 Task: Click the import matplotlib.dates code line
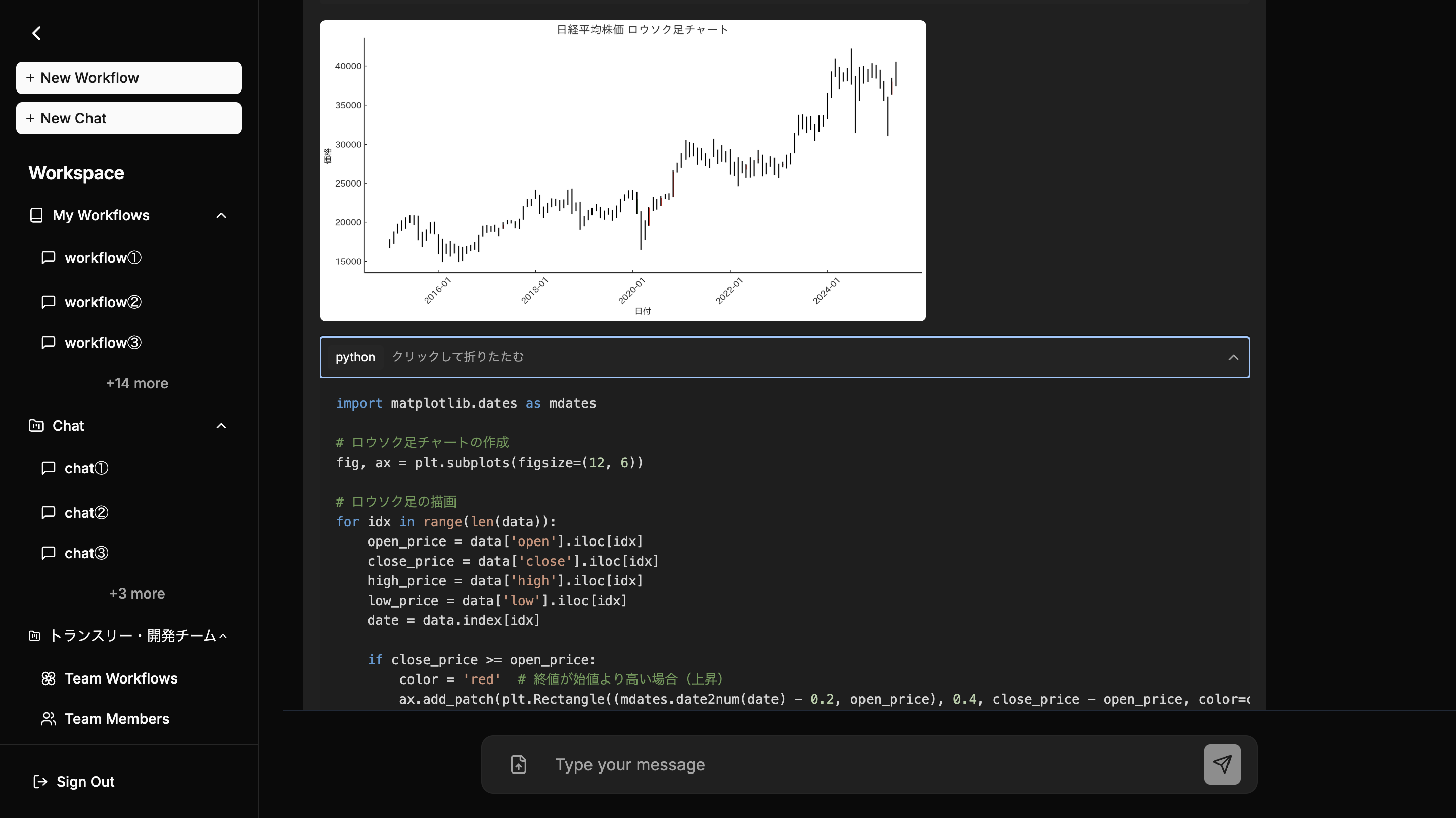point(466,403)
